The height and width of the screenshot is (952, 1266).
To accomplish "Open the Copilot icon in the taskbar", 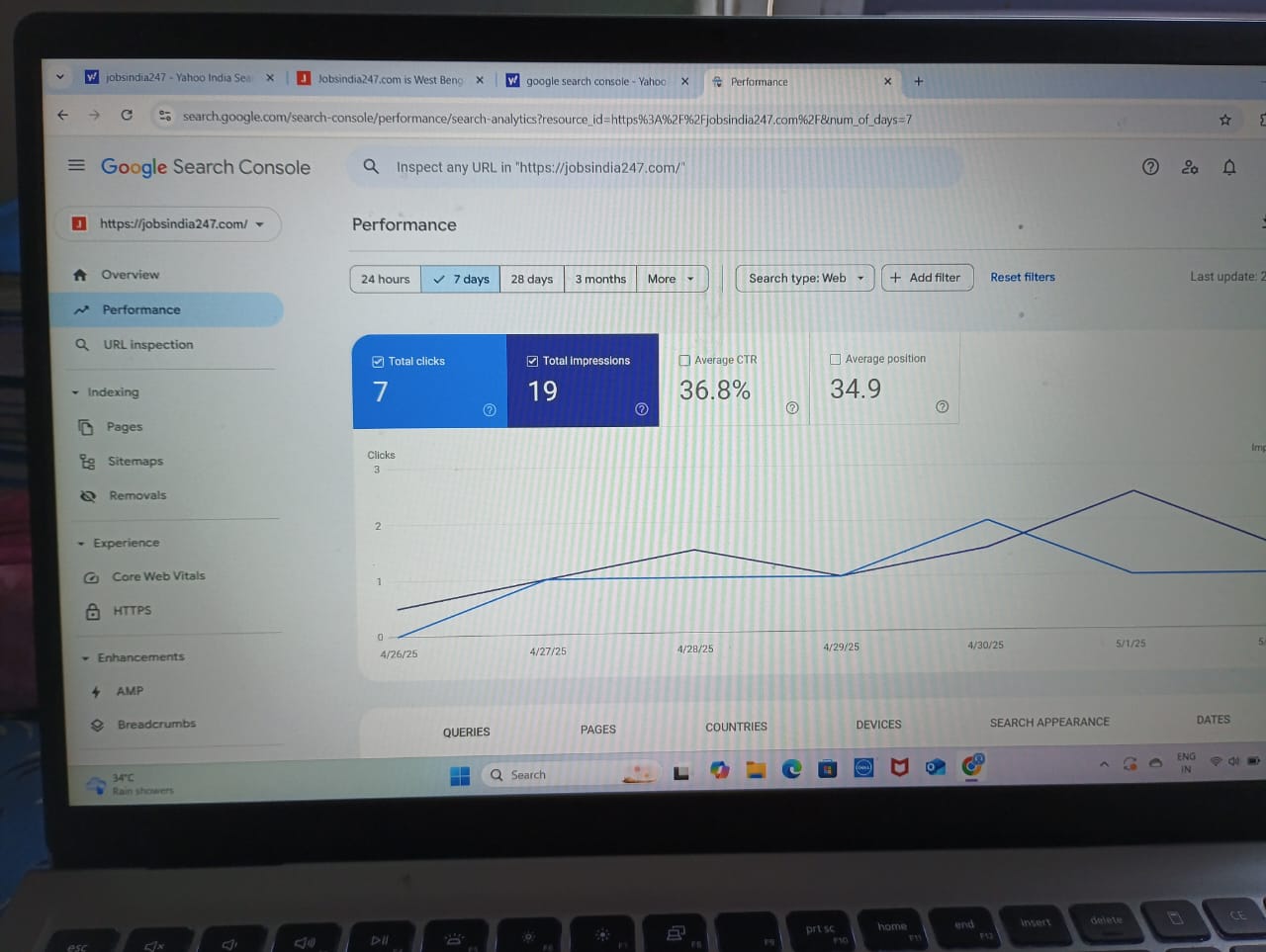I will point(719,770).
